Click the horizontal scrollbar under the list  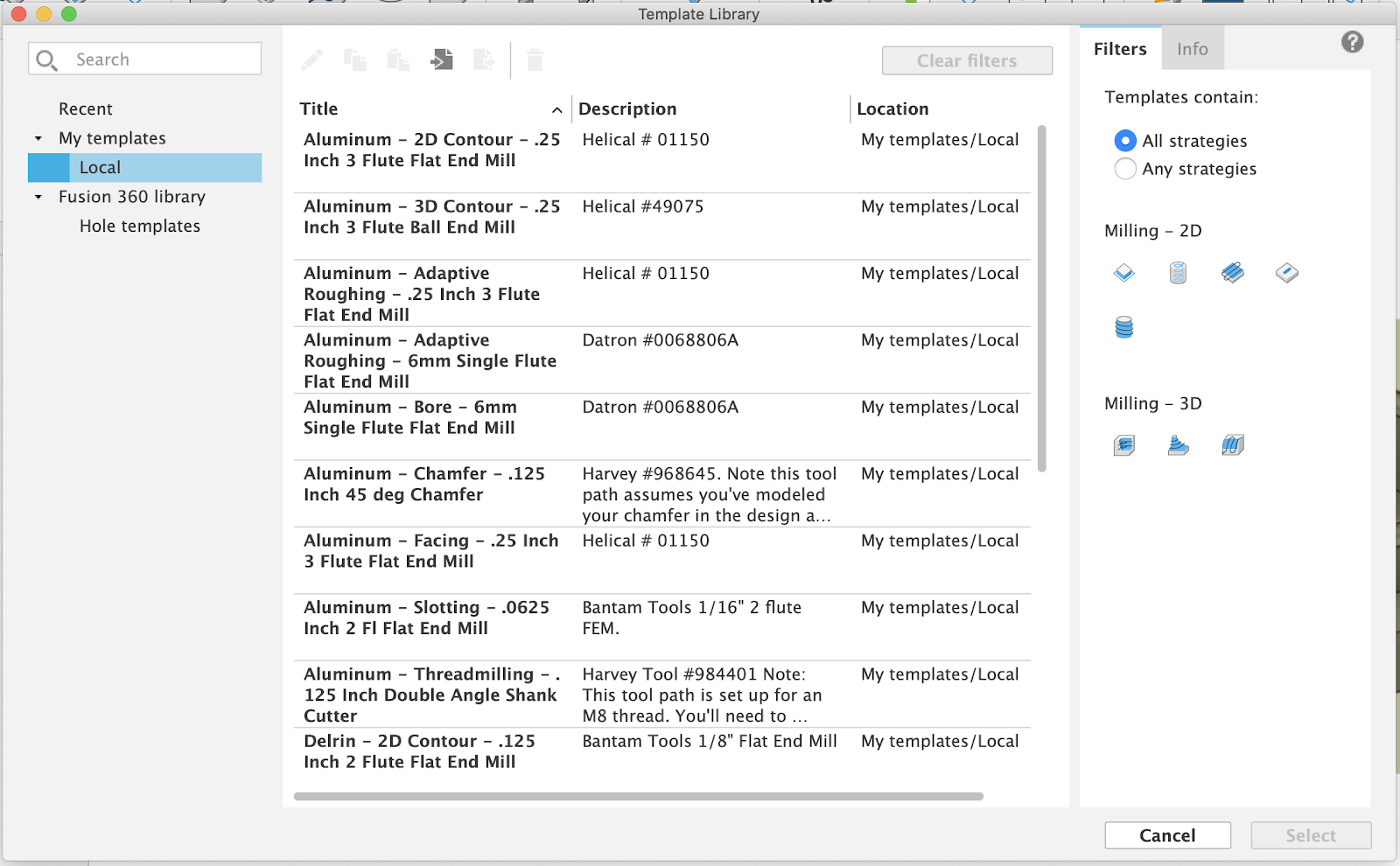click(639, 796)
